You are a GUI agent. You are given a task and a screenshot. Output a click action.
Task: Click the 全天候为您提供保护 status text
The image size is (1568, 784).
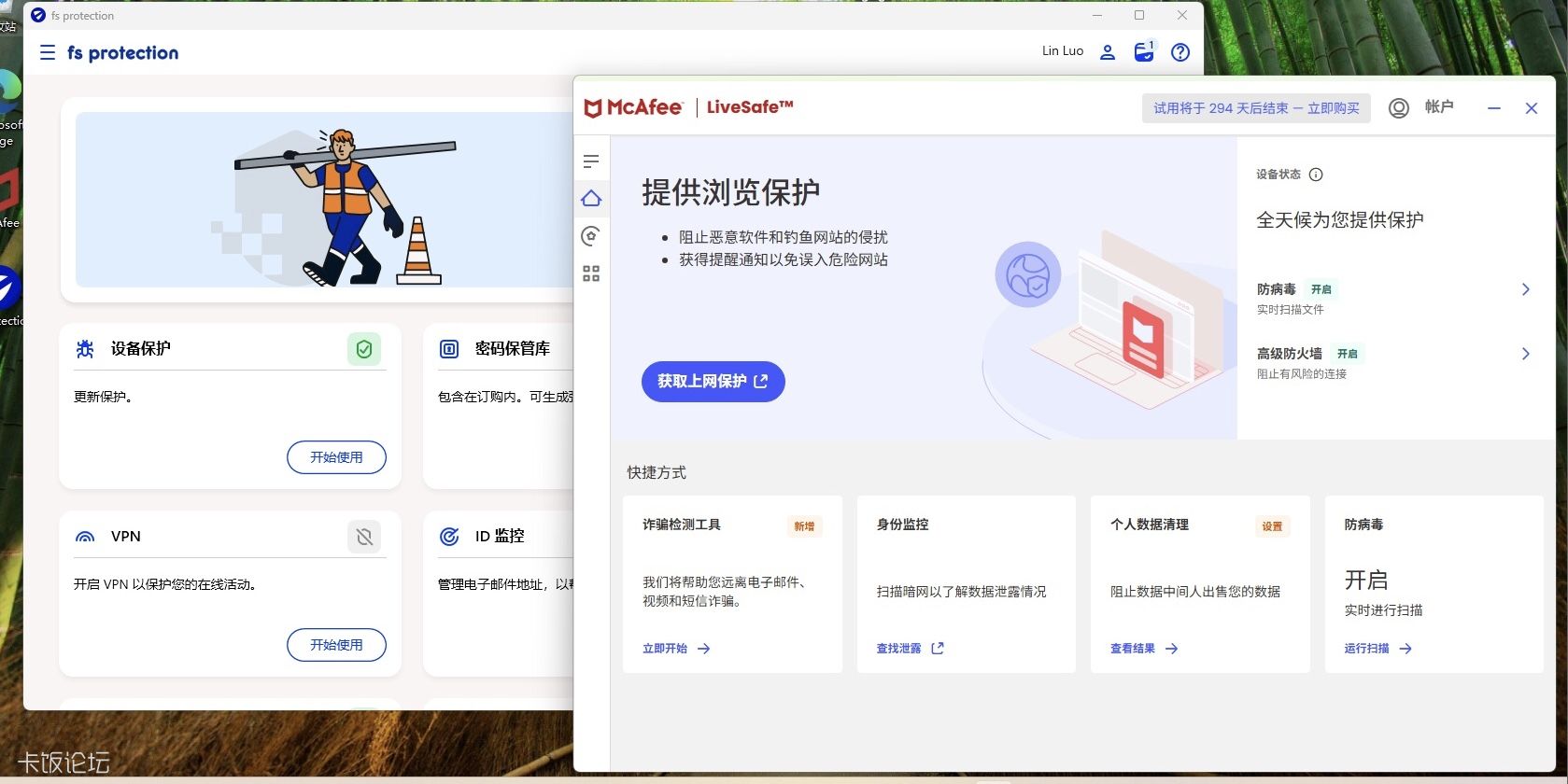[1340, 220]
